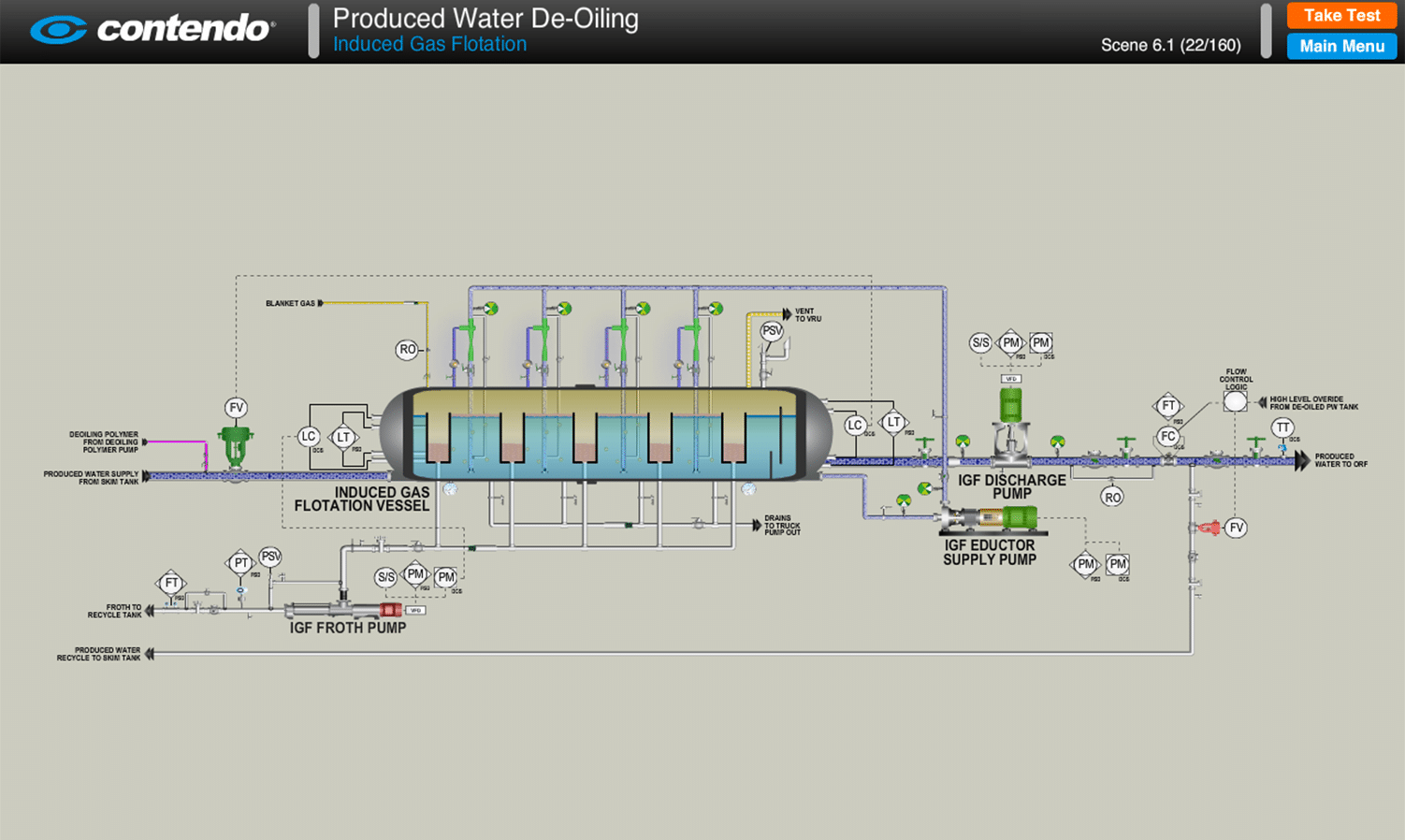Image resolution: width=1405 pixels, height=840 pixels.
Task: Click the Scene 6.1 indicator
Action: [1170, 44]
